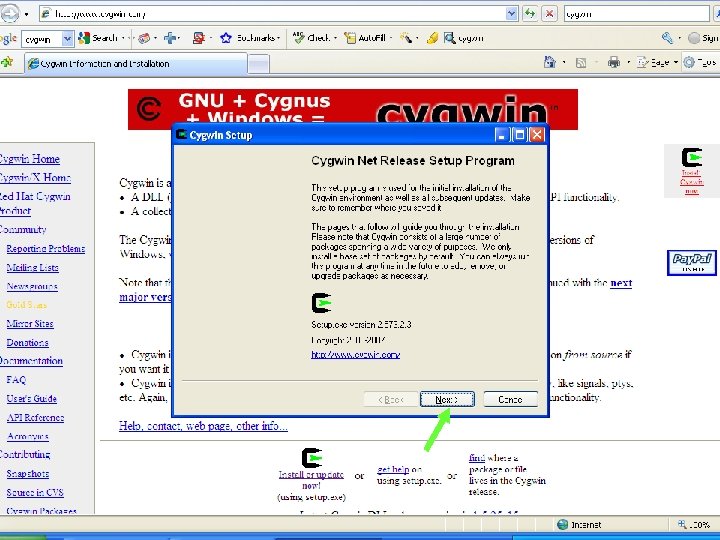720x540 pixels.
Task: Open the FAQ link
Action: point(17,379)
